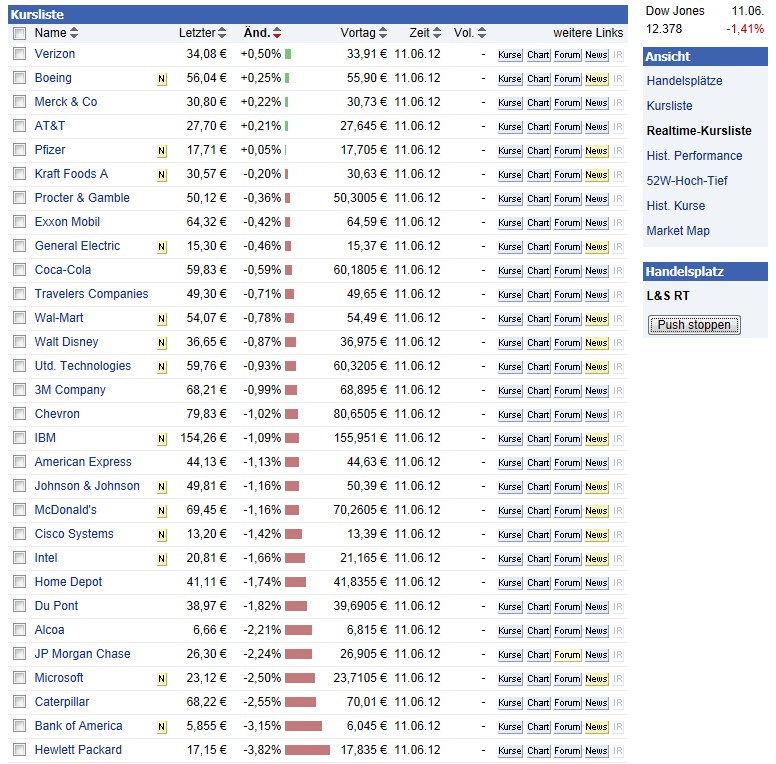Screen dimensions: 776x764
Task: Open the IR icon in the Alcoa row
Action: (618, 631)
